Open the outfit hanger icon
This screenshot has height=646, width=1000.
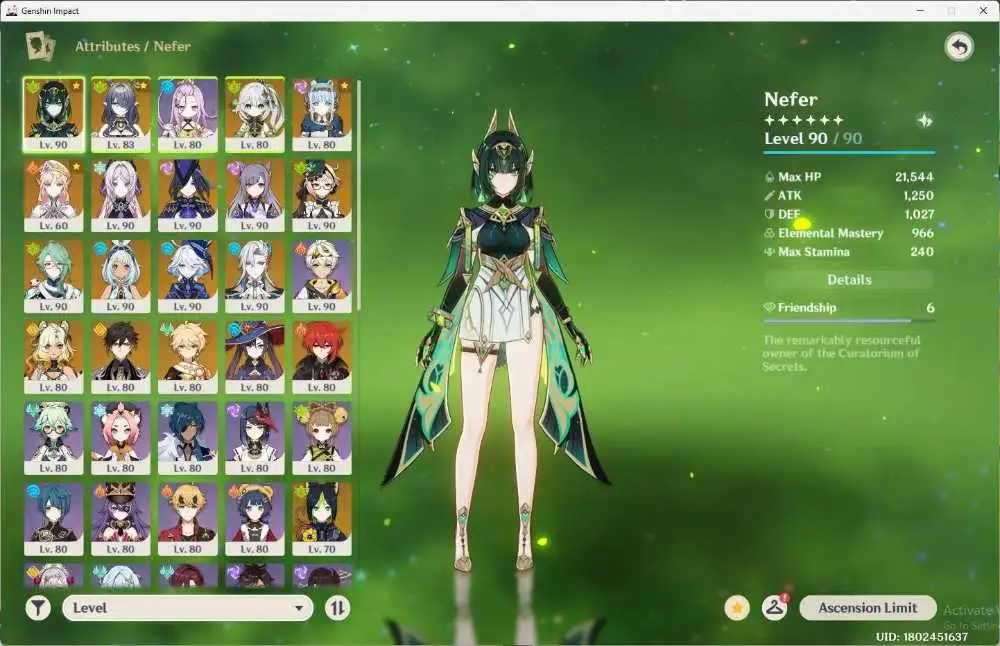tap(775, 608)
